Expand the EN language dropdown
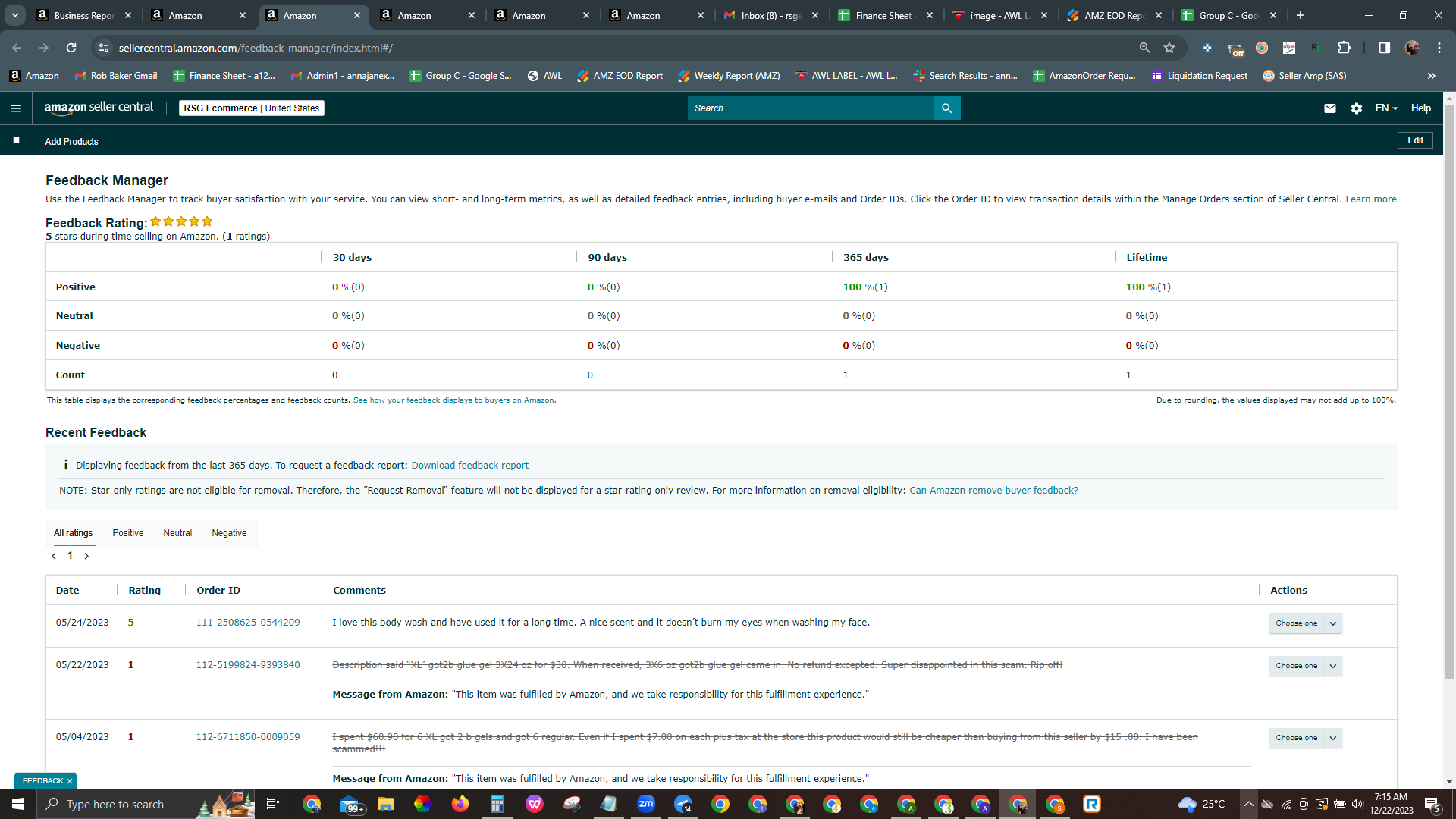1456x819 pixels. (x=1386, y=108)
